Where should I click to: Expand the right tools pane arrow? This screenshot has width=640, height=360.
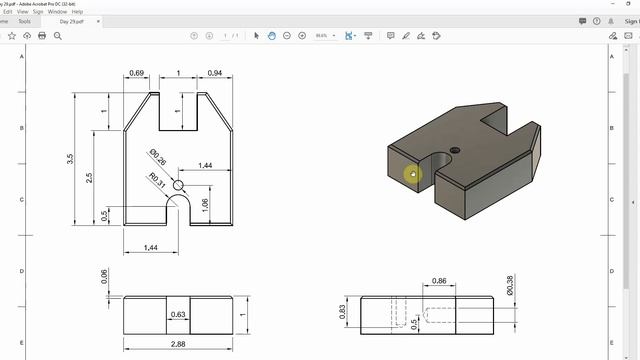[x=633, y=202]
